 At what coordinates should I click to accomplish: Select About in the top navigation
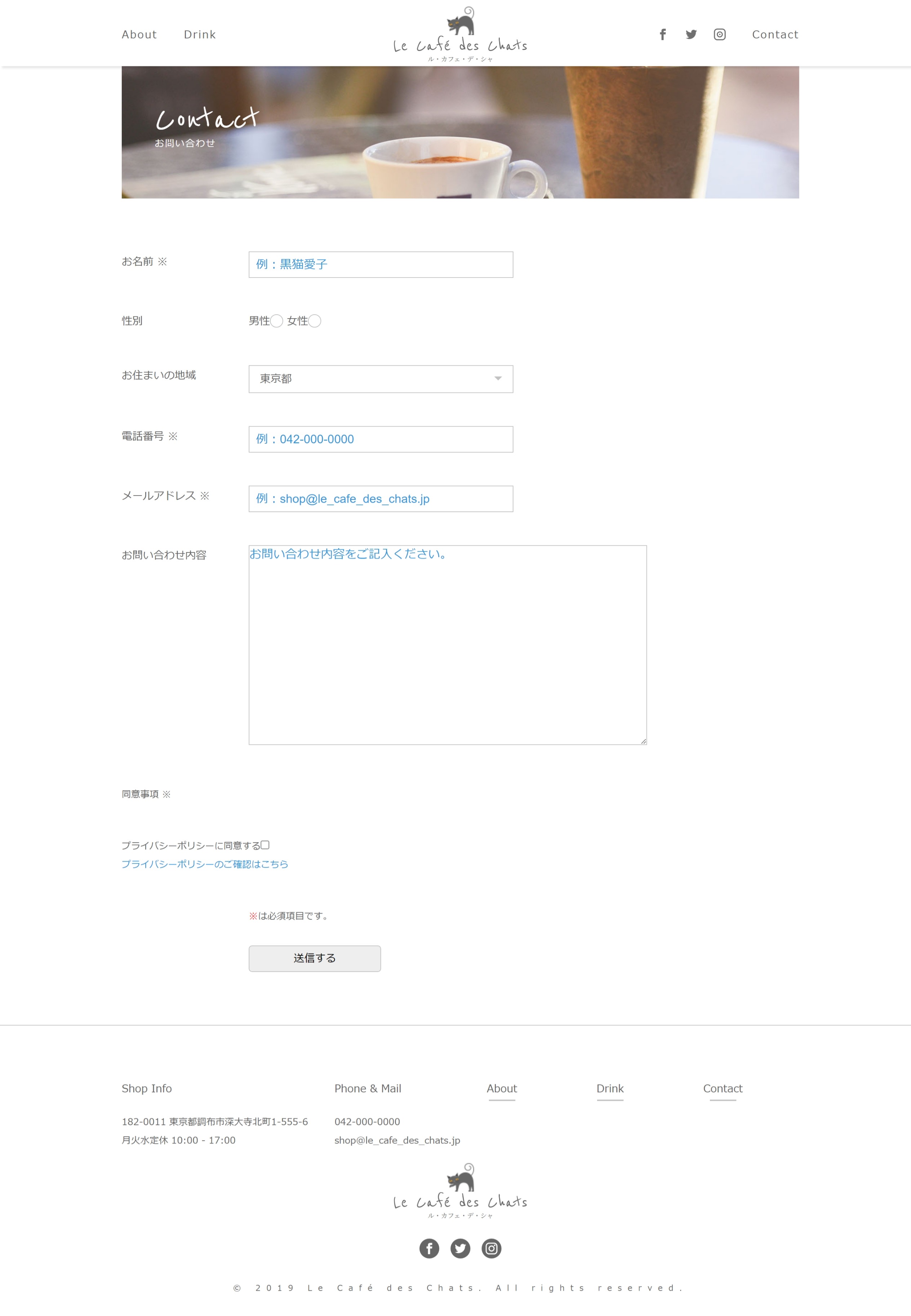(139, 34)
